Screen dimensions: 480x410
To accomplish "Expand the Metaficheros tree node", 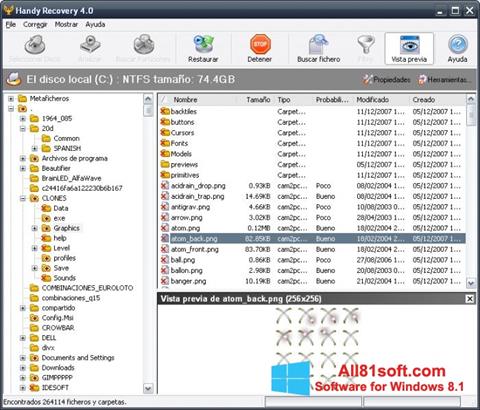I will (x=11, y=99).
